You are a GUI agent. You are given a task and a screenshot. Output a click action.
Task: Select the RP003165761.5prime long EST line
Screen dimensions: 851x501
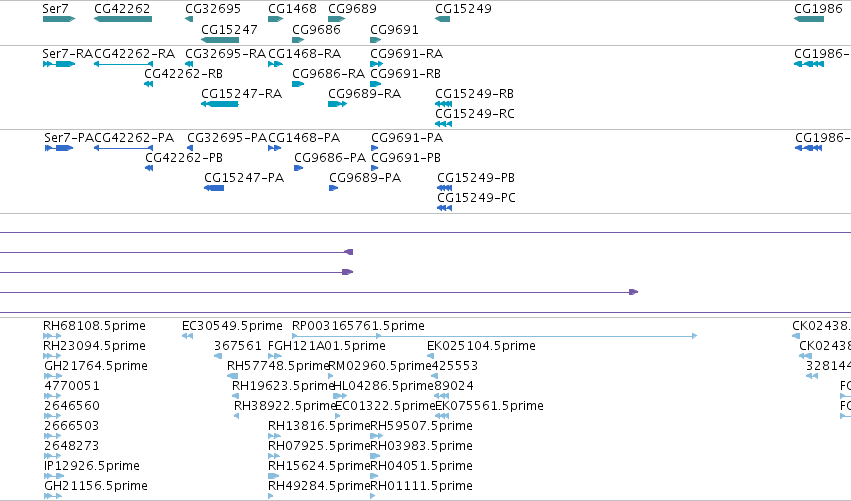point(494,336)
